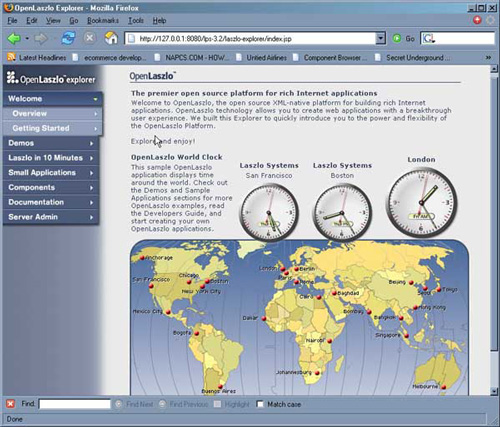500x427 pixels.
Task: Toggle the Highlight checkbox
Action: point(217,404)
